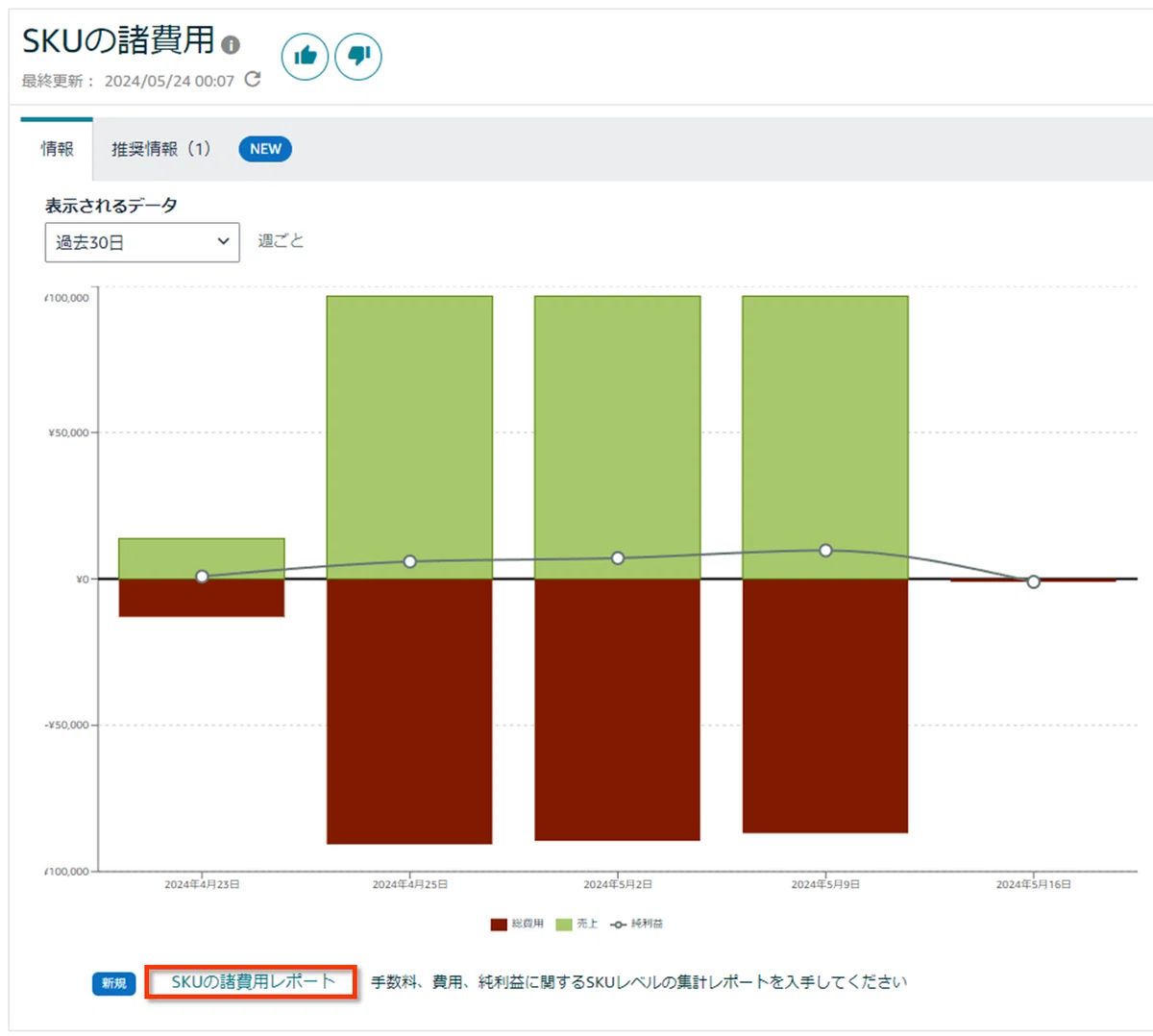Switch to the 情報 tab
The height and width of the screenshot is (1036, 1153).
click(x=57, y=149)
